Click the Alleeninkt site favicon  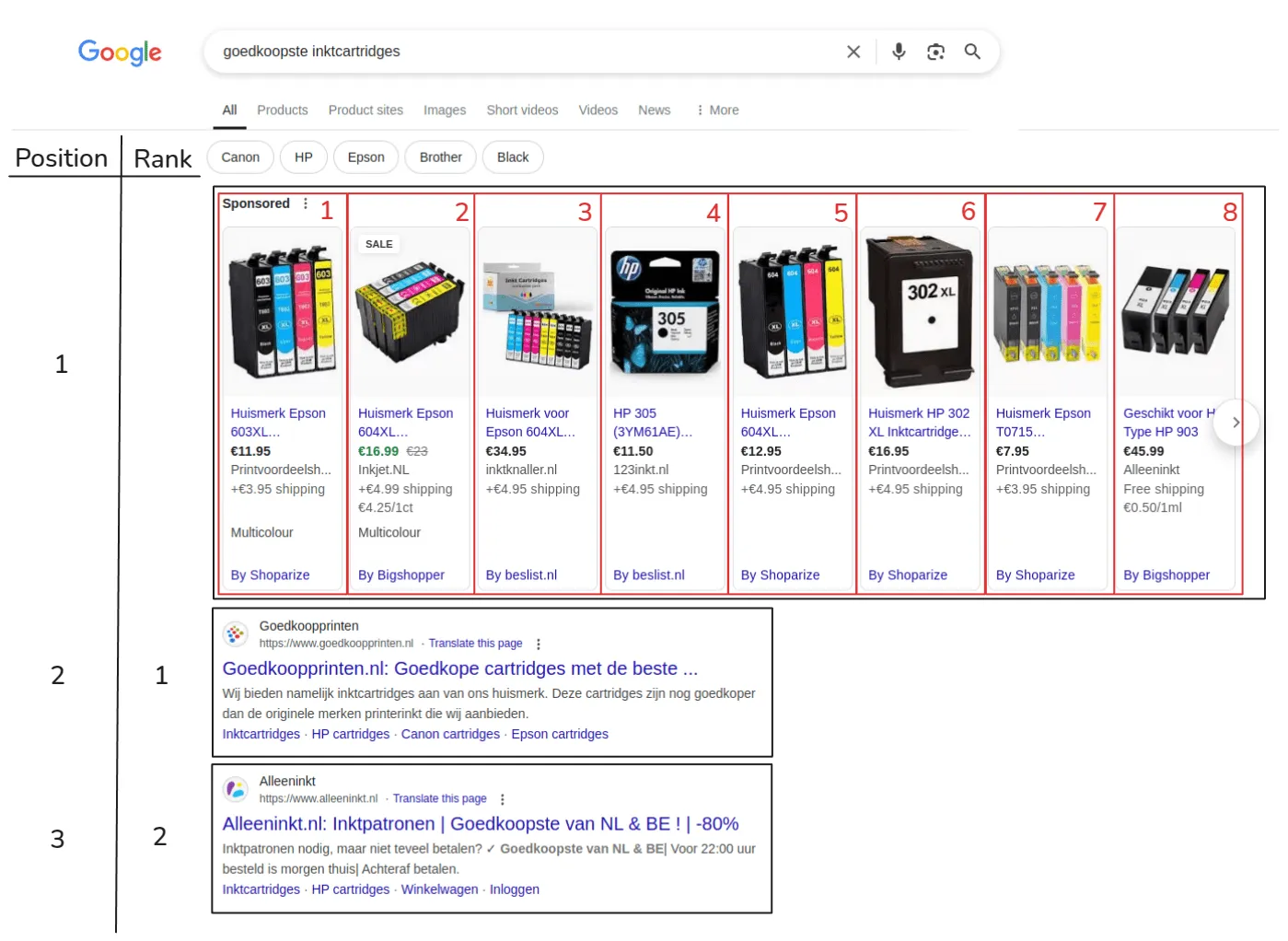[236, 789]
